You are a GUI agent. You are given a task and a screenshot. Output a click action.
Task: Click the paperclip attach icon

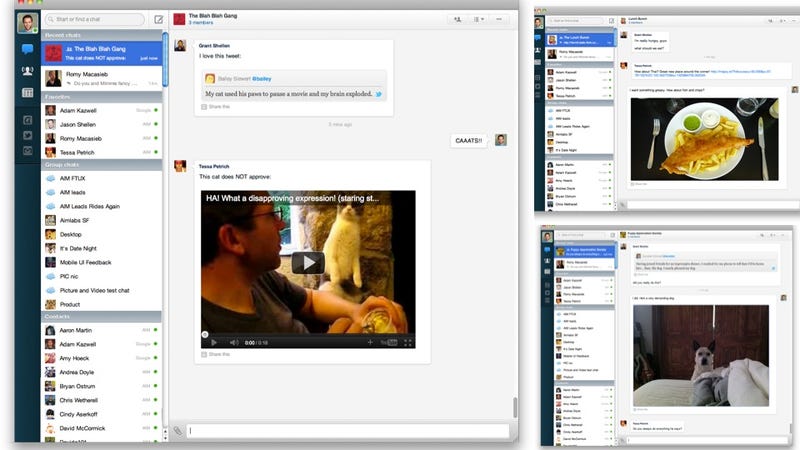coord(177,431)
